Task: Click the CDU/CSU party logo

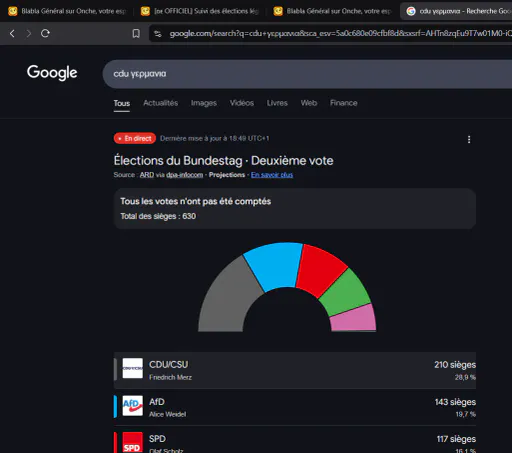Action: (x=132, y=368)
